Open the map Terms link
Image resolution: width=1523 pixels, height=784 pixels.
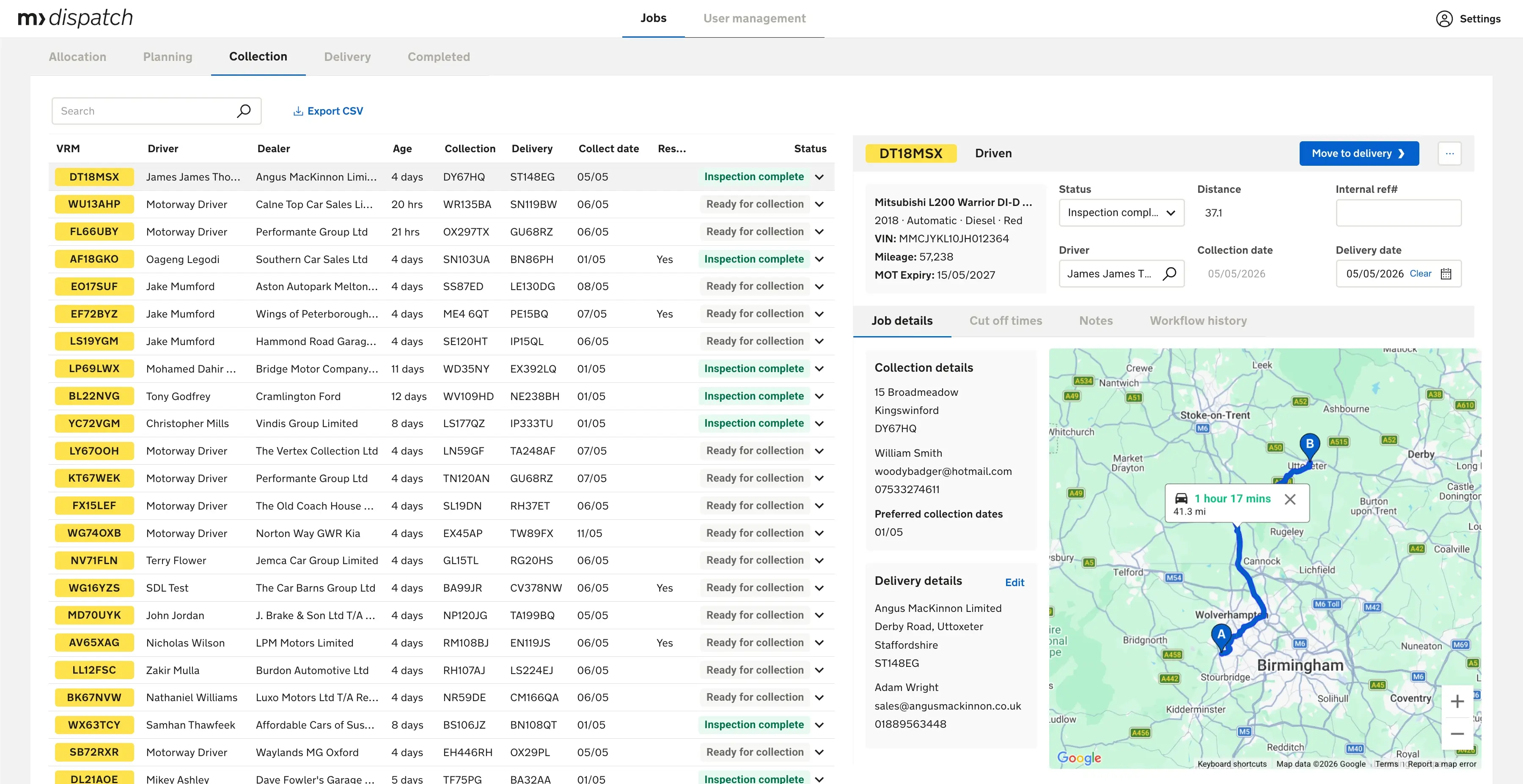(x=1386, y=764)
